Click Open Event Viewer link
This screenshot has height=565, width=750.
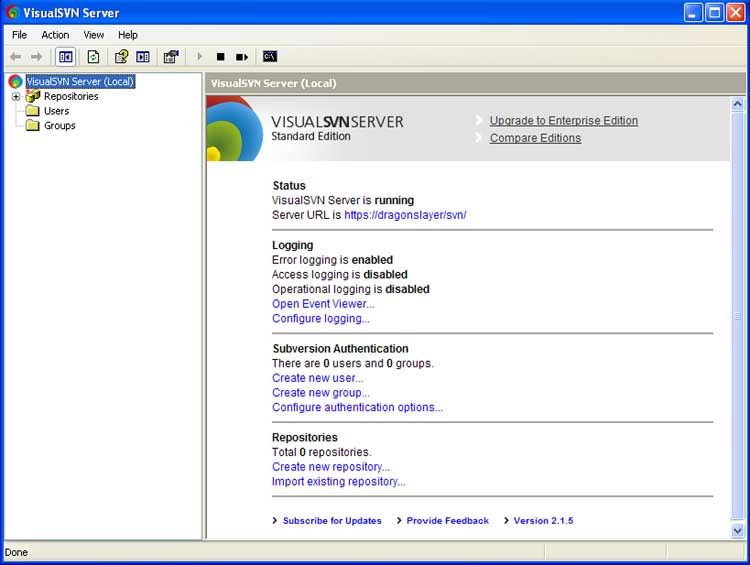coord(323,304)
